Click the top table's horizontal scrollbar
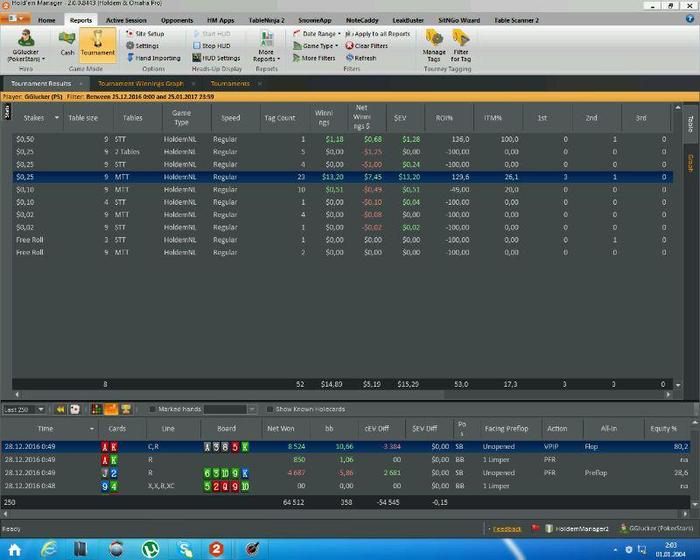 click(343, 394)
